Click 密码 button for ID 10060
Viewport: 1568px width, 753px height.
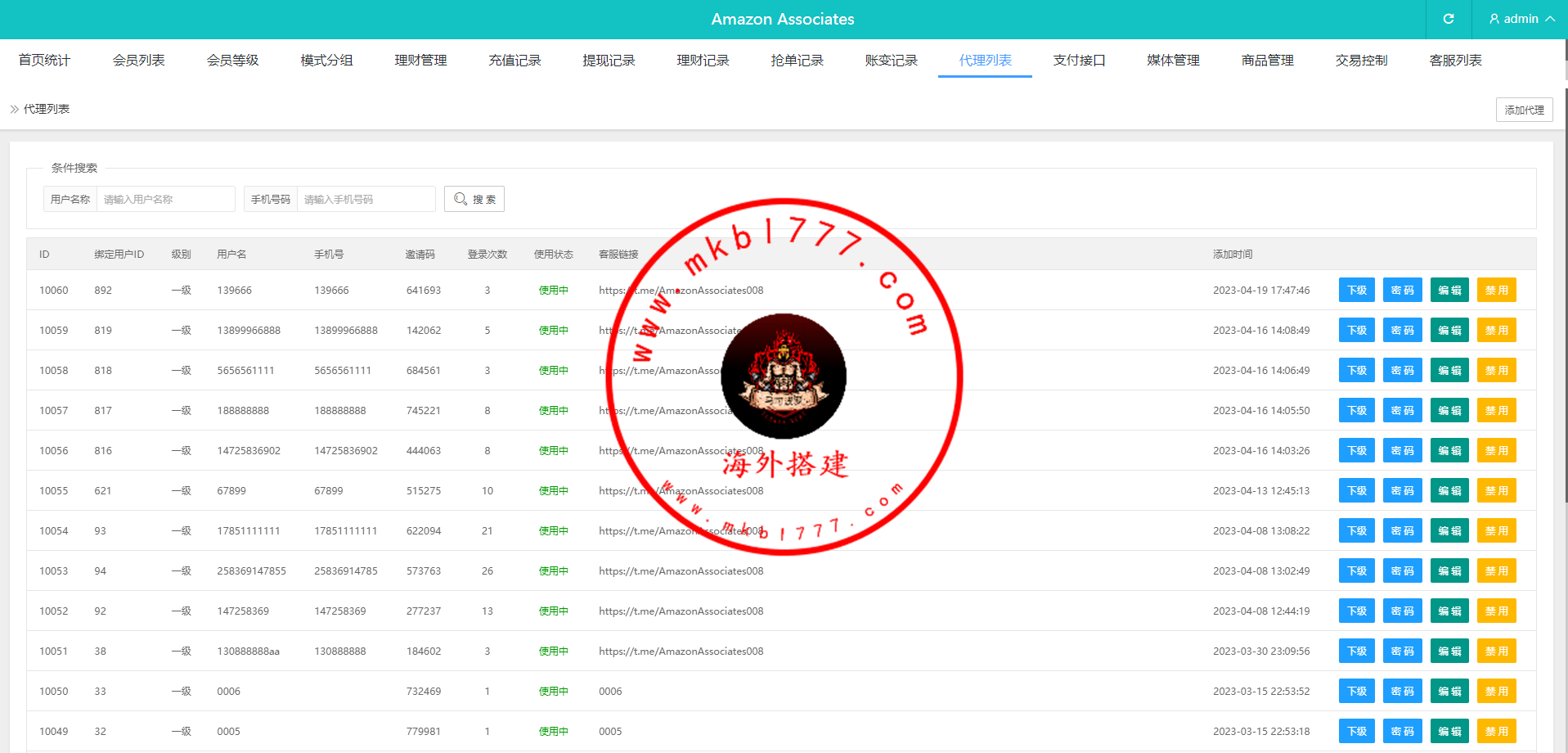[1403, 291]
